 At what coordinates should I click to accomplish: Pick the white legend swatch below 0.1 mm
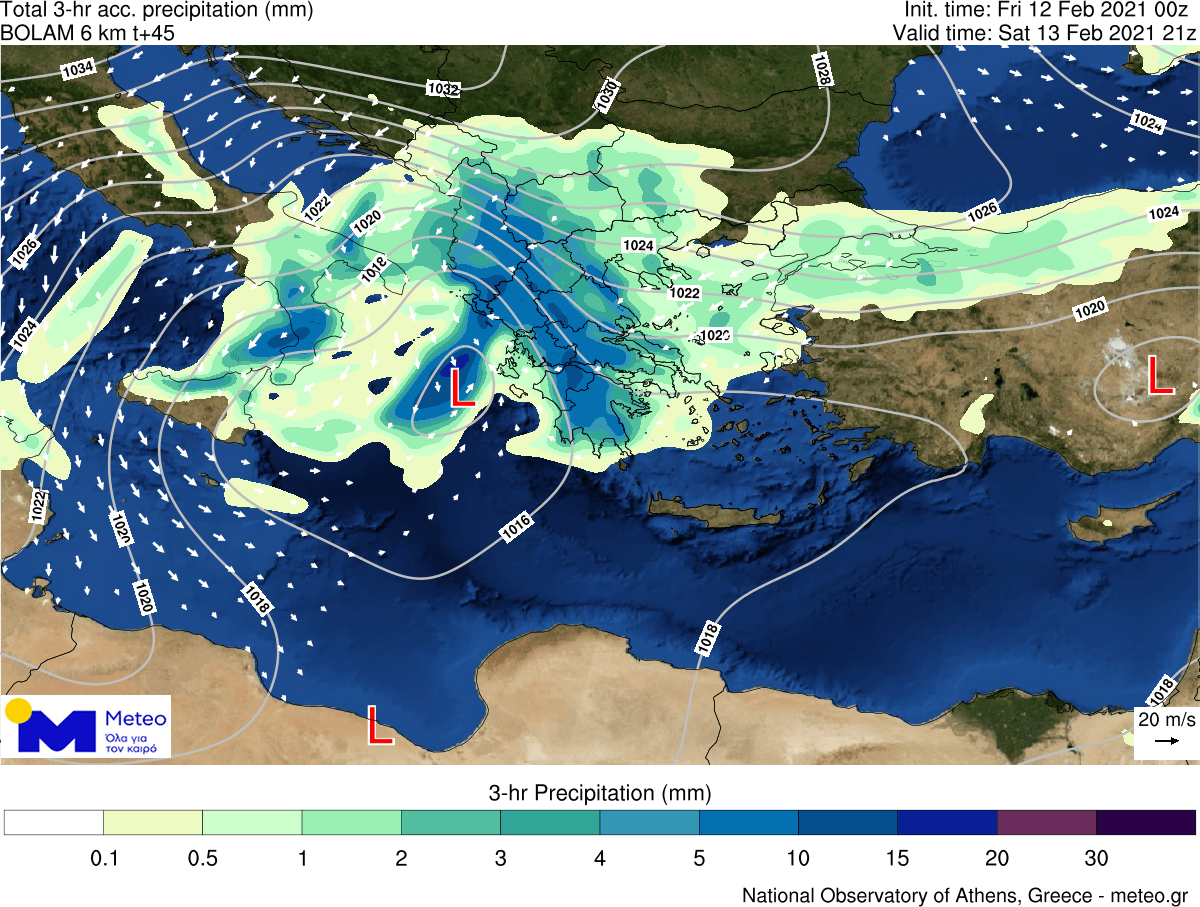pyautogui.click(x=54, y=822)
